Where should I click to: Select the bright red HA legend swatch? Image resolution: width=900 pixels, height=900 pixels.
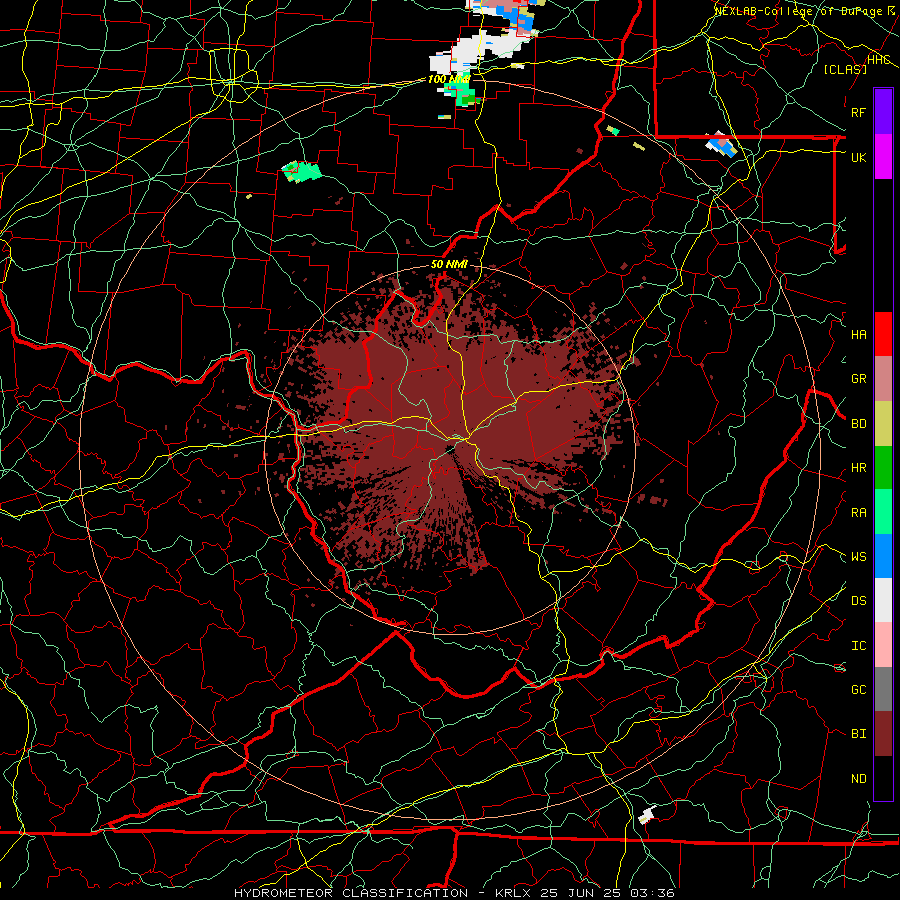tap(883, 334)
